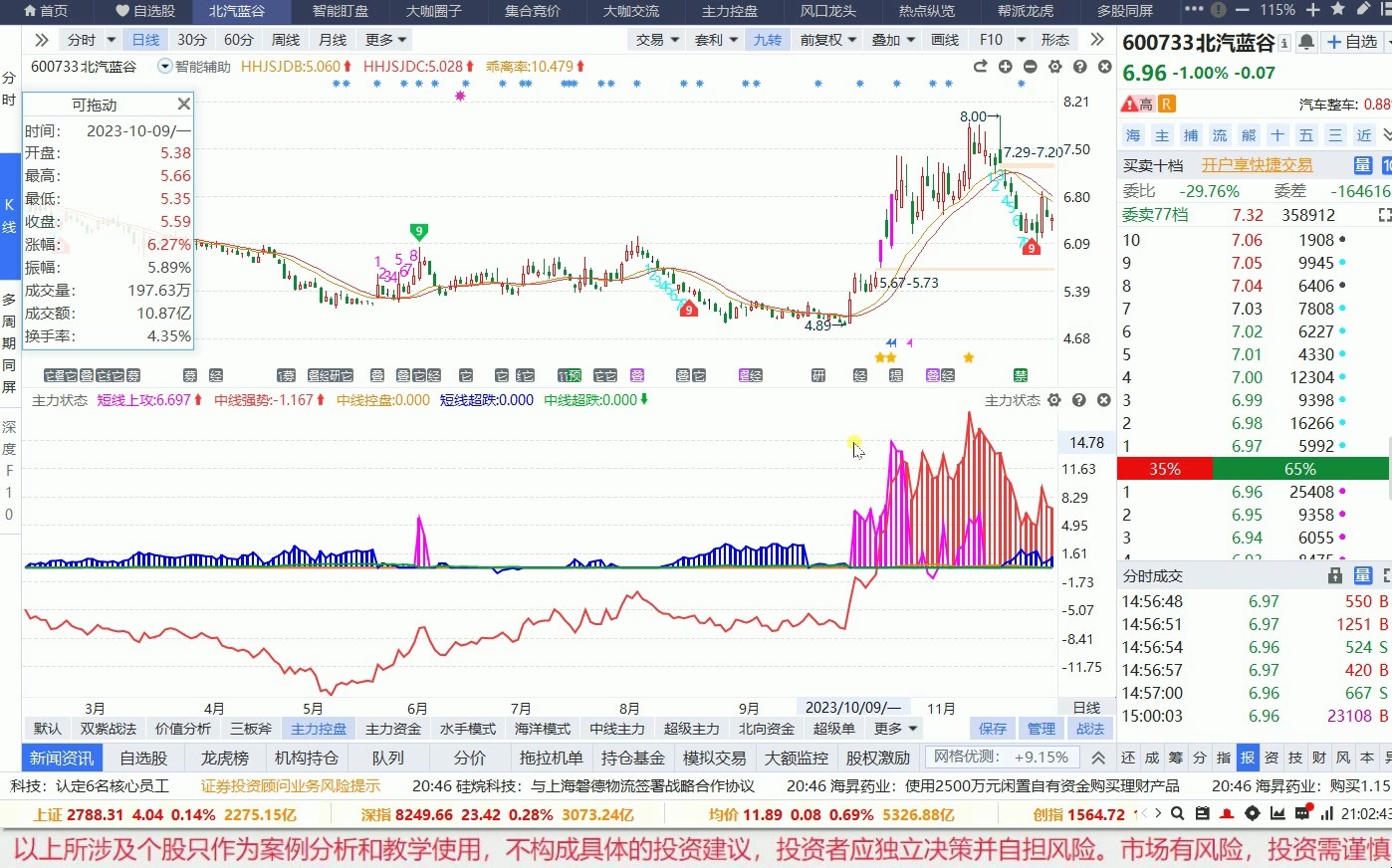The image size is (1392, 868).
Task: Click the orange R badge
Action: tap(1166, 104)
